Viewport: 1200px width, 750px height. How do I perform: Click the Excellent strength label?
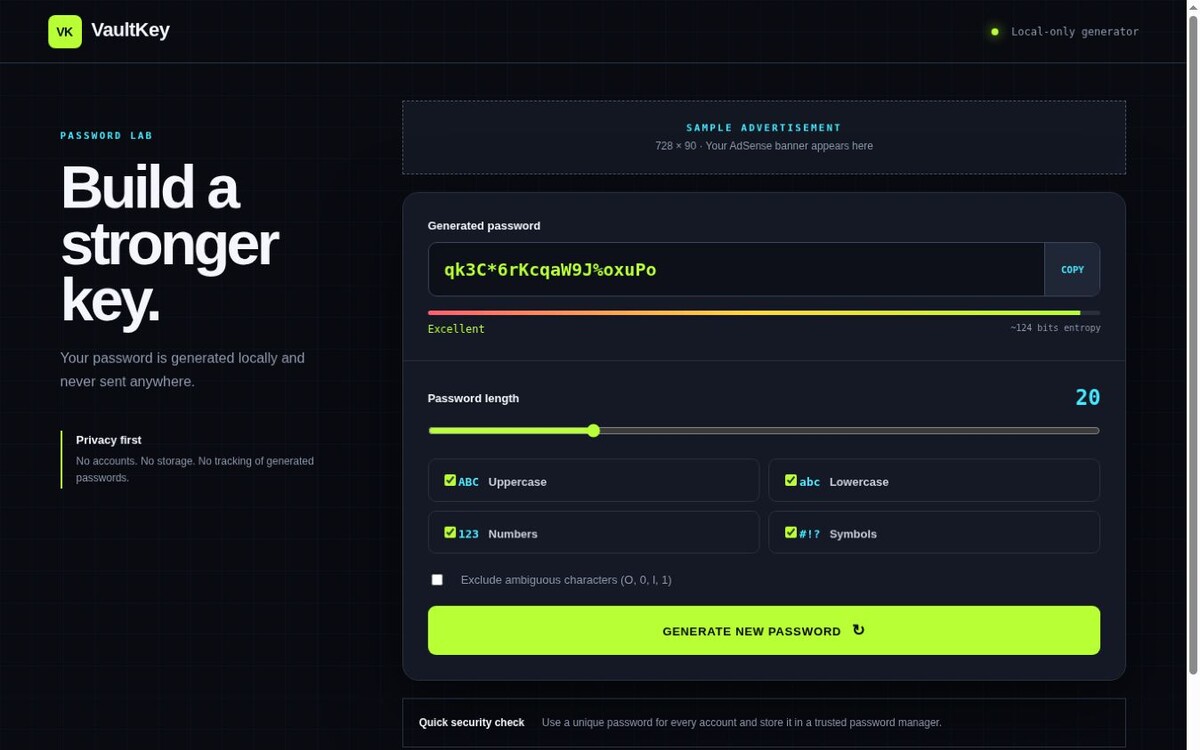[x=456, y=329]
